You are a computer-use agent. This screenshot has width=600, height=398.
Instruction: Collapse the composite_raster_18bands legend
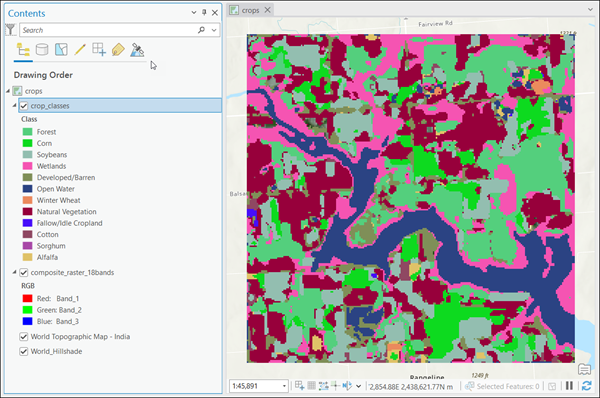[x=15, y=272]
